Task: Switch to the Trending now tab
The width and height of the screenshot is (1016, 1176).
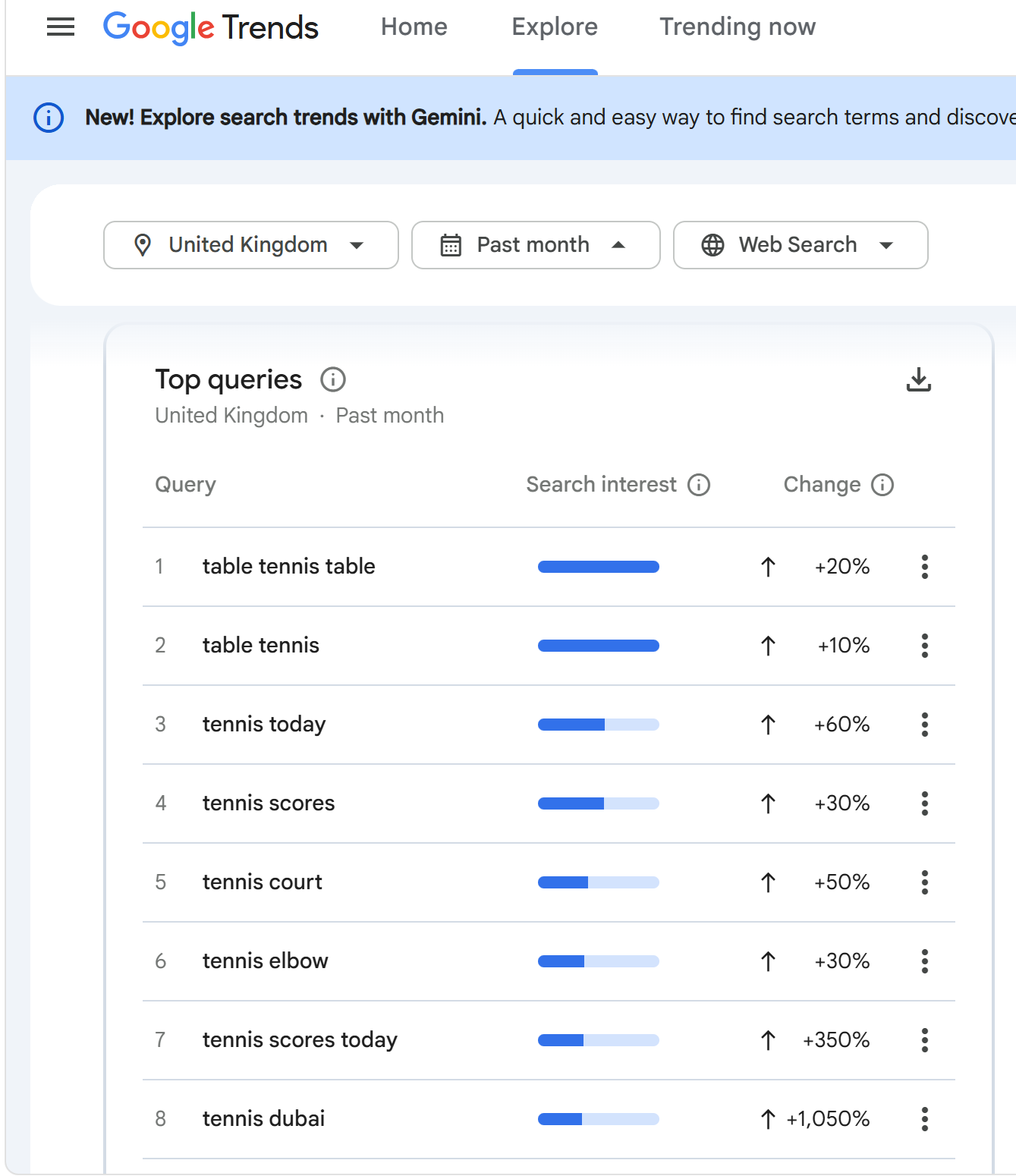Action: click(737, 27)
